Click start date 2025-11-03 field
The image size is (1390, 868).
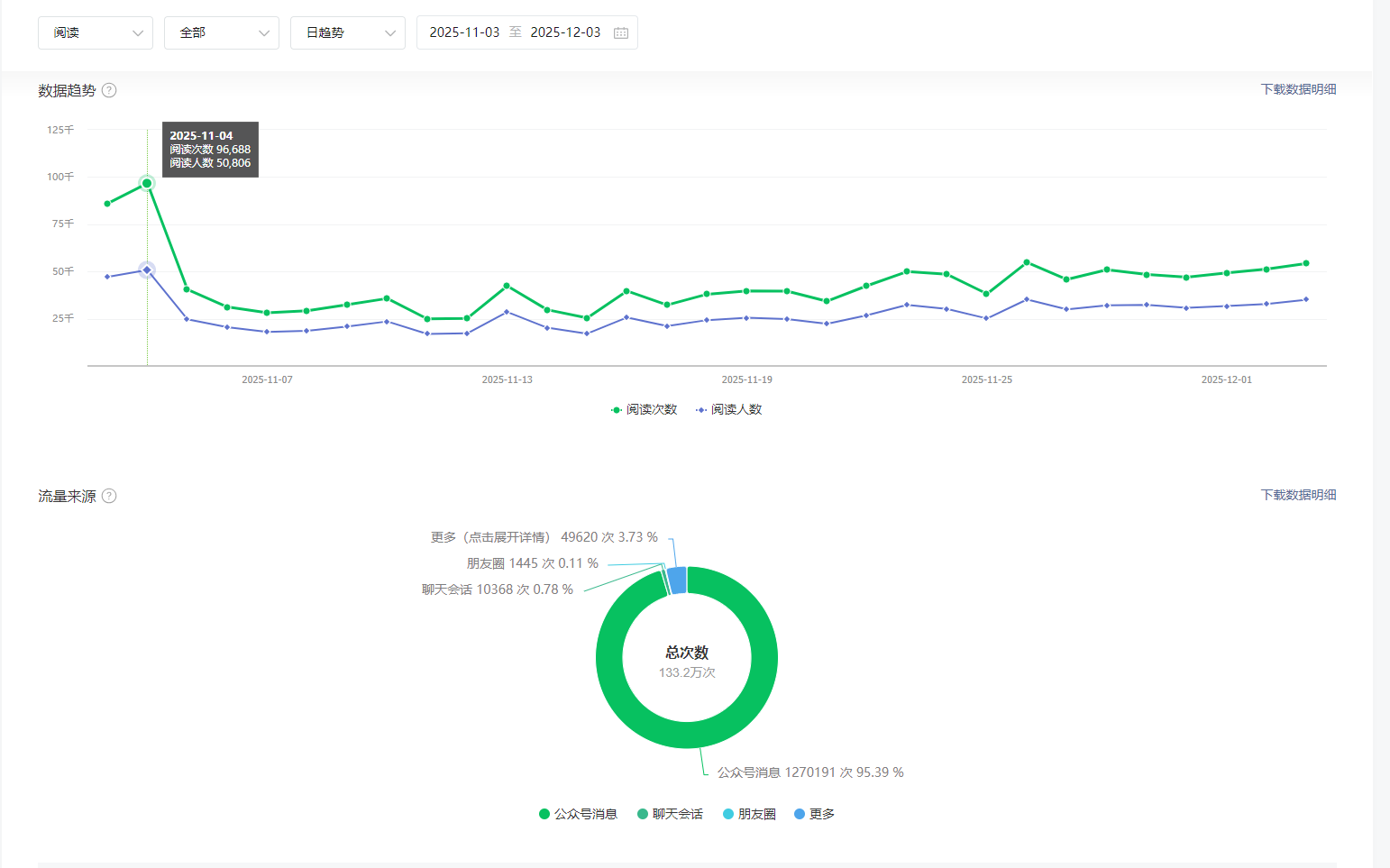pyautogui.click(x=464, y=32)
